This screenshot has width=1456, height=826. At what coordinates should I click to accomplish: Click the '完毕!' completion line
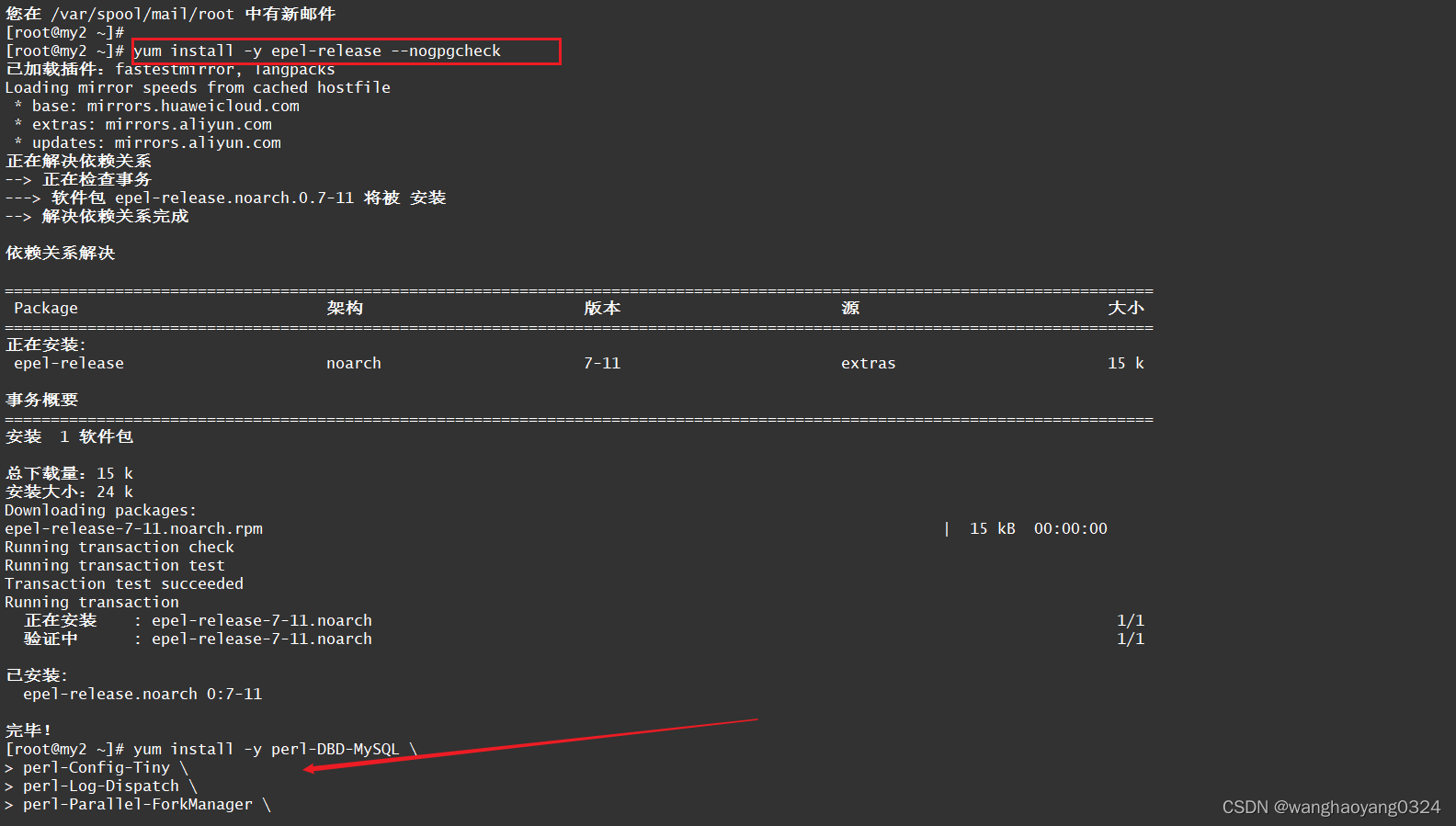(28, 731)
